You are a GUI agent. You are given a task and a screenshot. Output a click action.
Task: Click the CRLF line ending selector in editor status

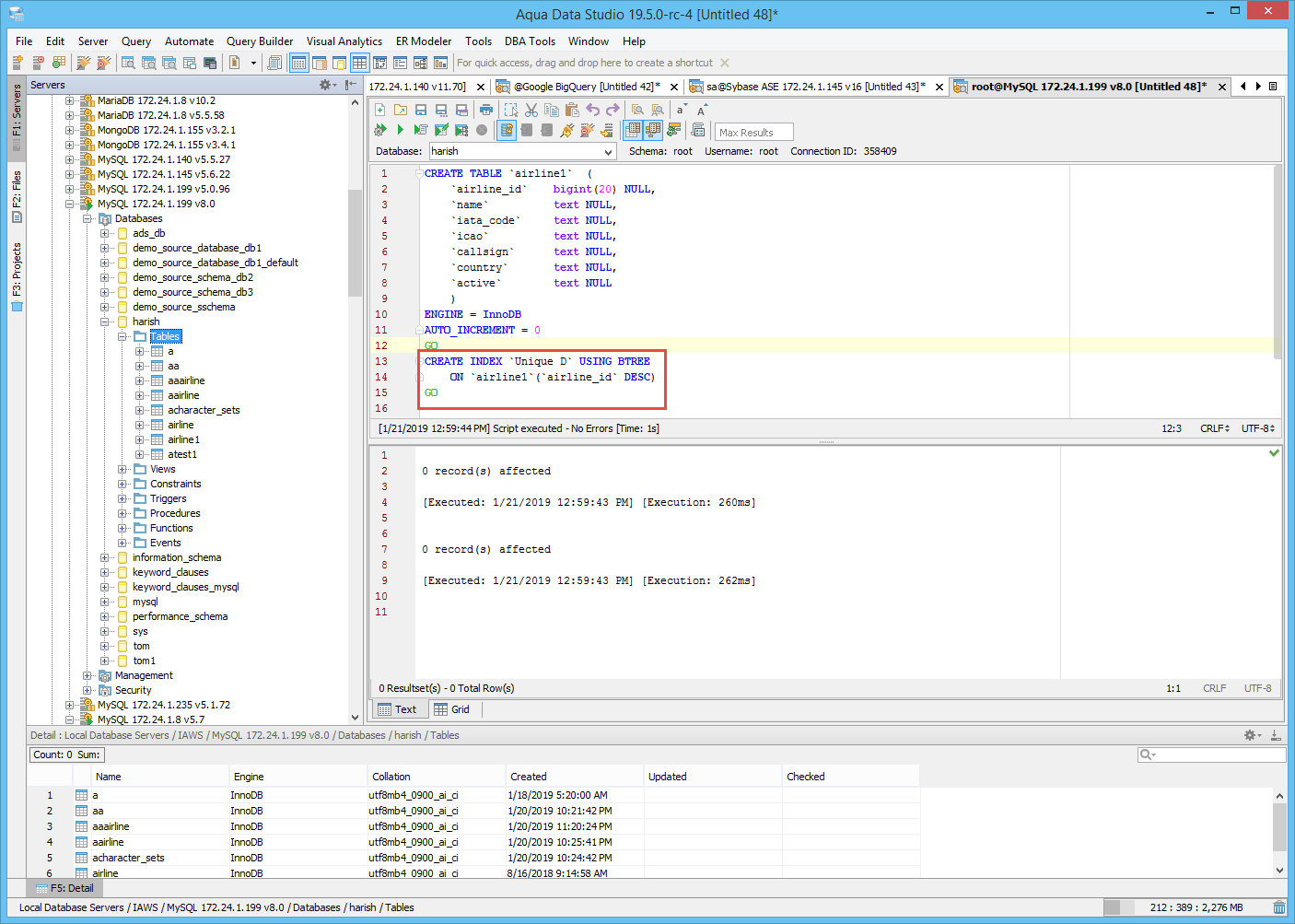tap(1215, 428)
